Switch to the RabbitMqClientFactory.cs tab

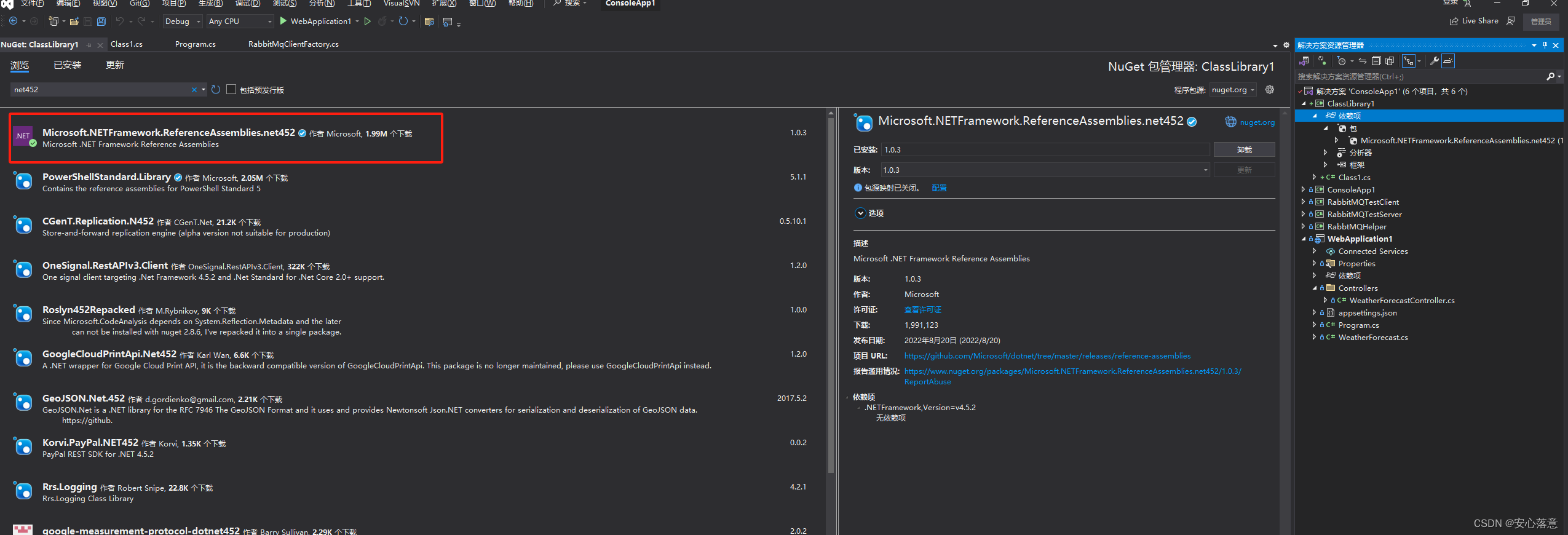(x=293, y=44)
